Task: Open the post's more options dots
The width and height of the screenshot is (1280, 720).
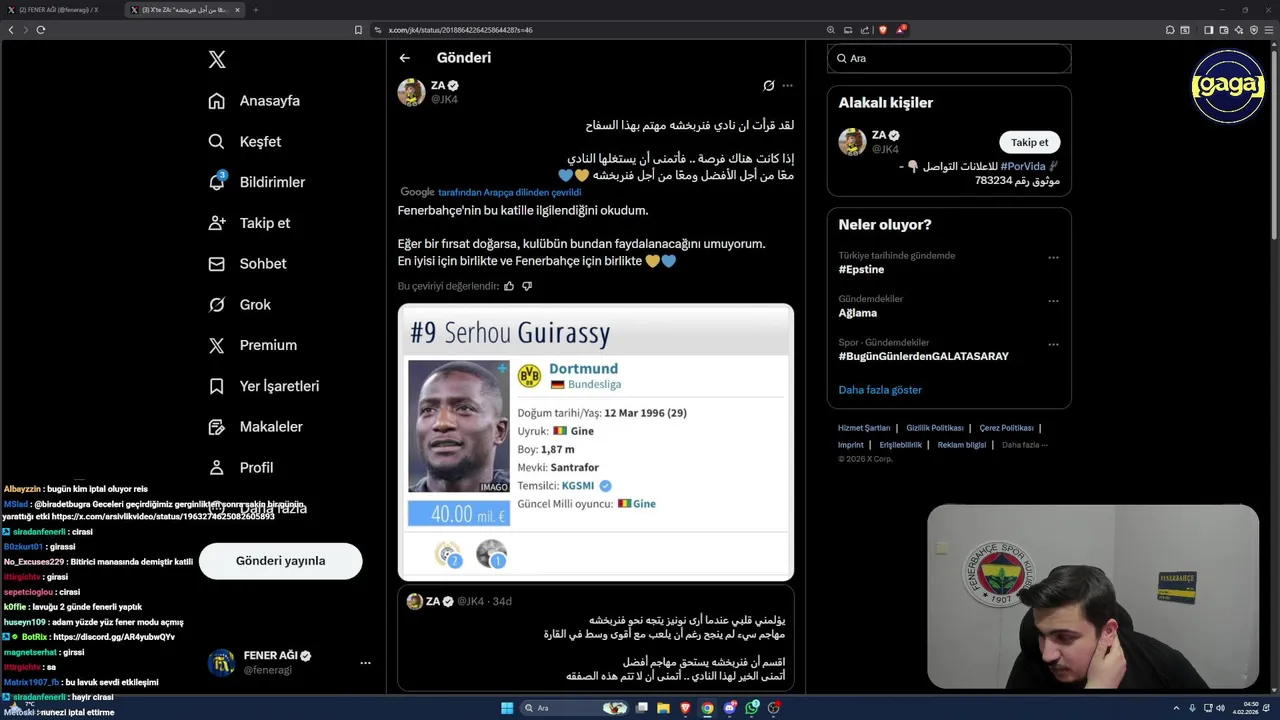Action: coord(788,86)
